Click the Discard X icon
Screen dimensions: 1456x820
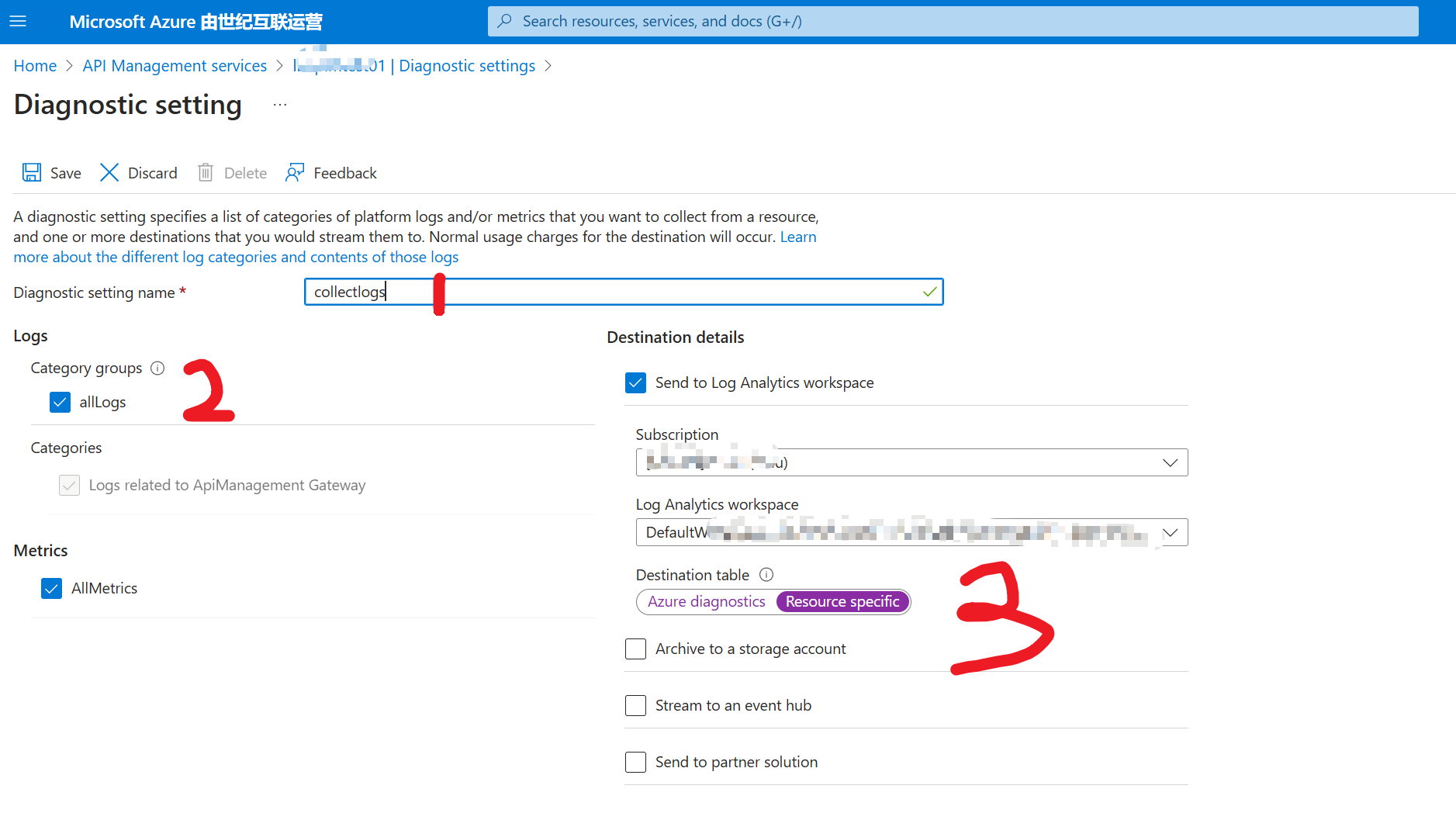click(x=109, y=172)
